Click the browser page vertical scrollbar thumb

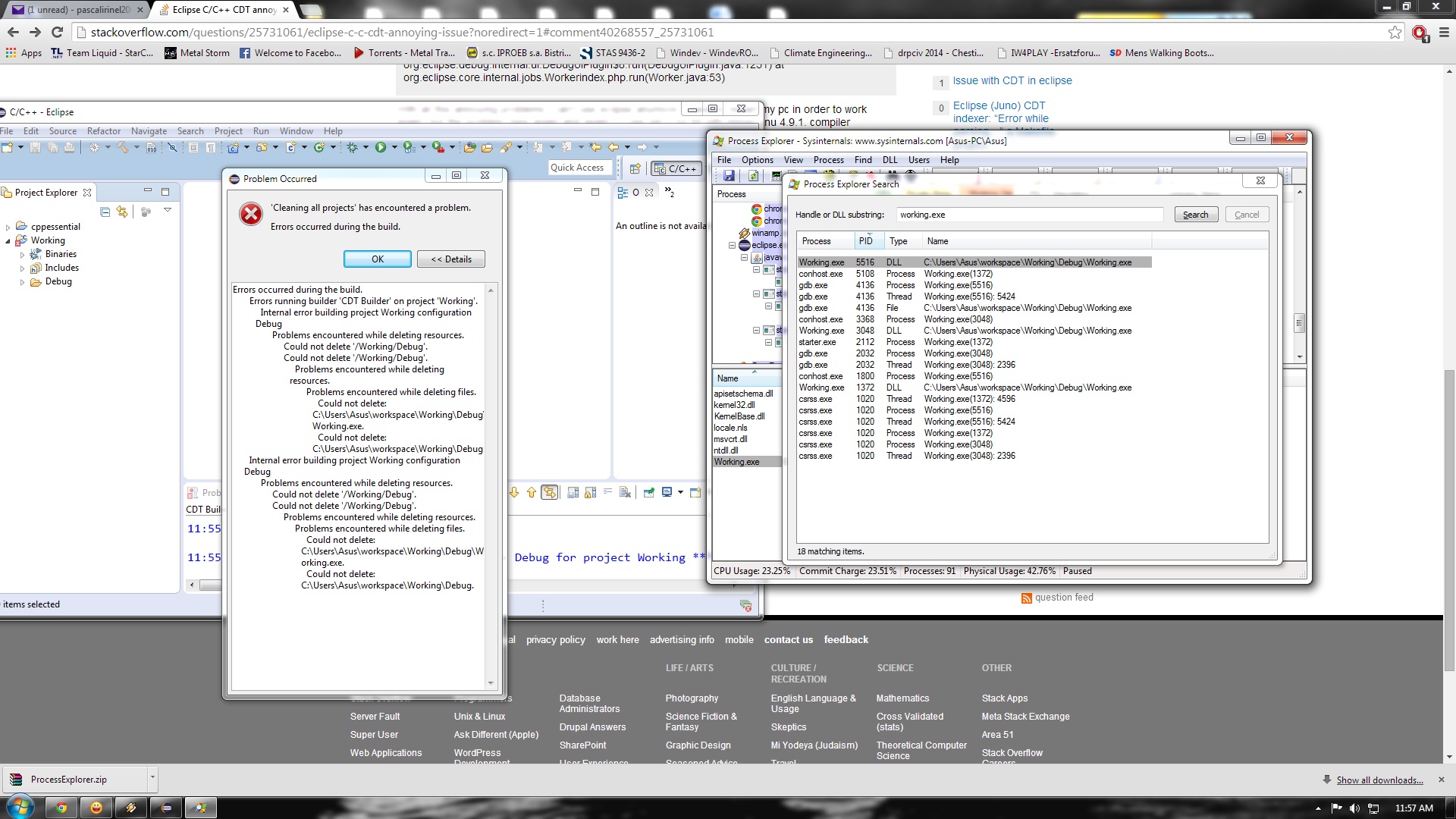(x=1449, y=520)
